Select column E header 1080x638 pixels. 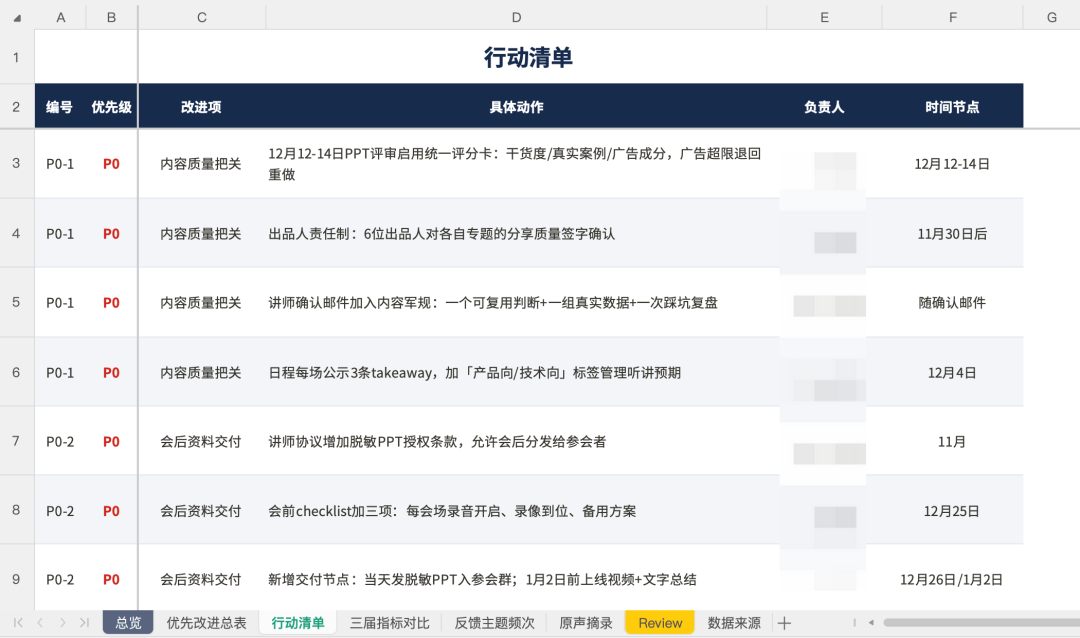(x=824, y=17)
